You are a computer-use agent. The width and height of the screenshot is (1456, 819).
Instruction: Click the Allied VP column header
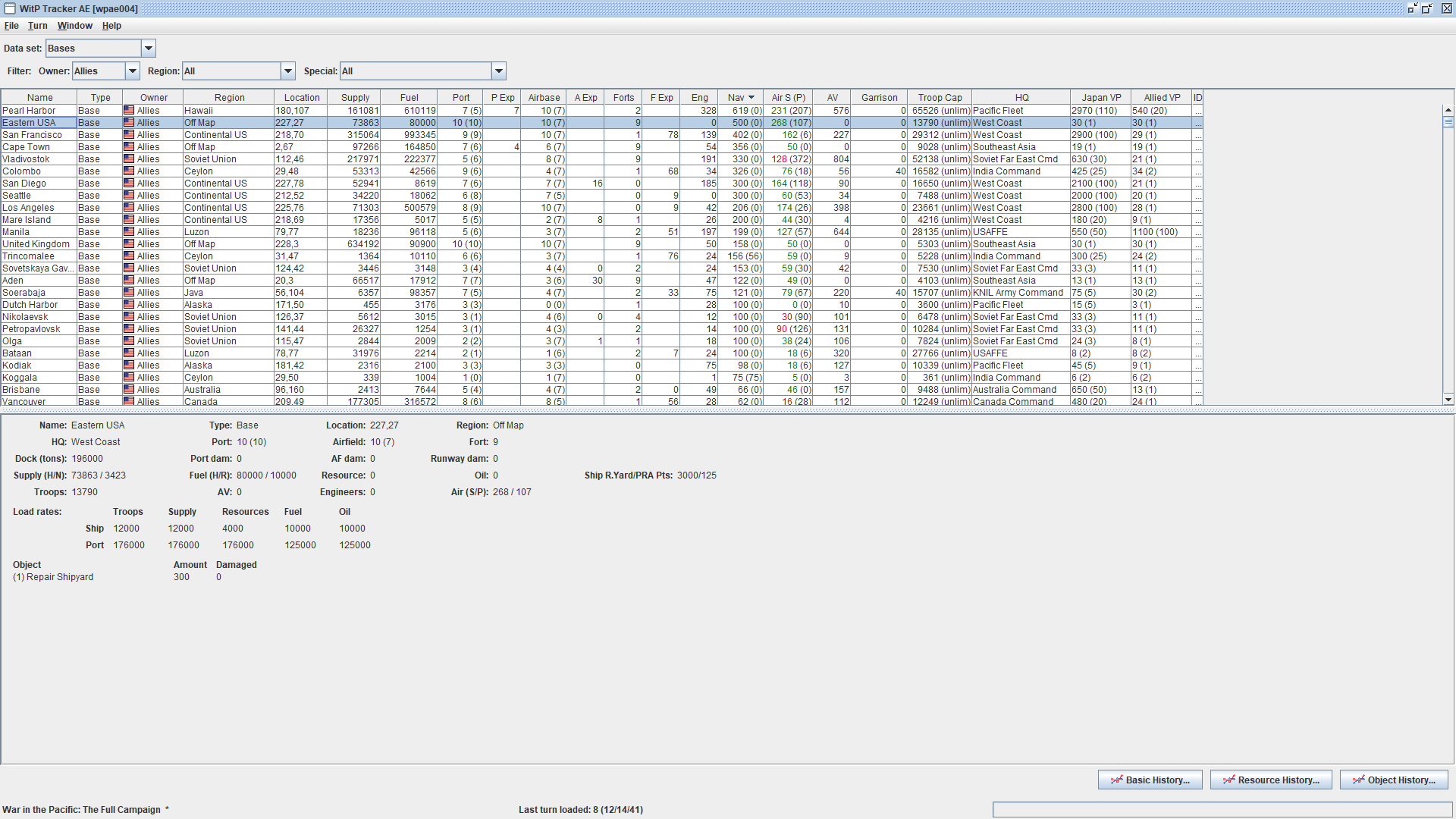coord(1162,98)
